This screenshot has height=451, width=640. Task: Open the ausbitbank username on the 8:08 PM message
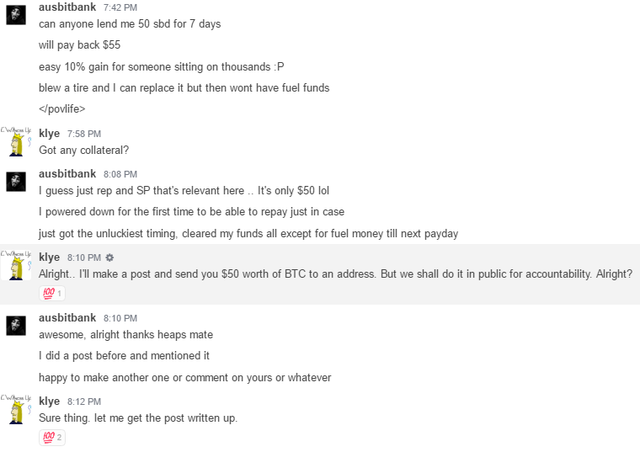[x=67, y=173]
